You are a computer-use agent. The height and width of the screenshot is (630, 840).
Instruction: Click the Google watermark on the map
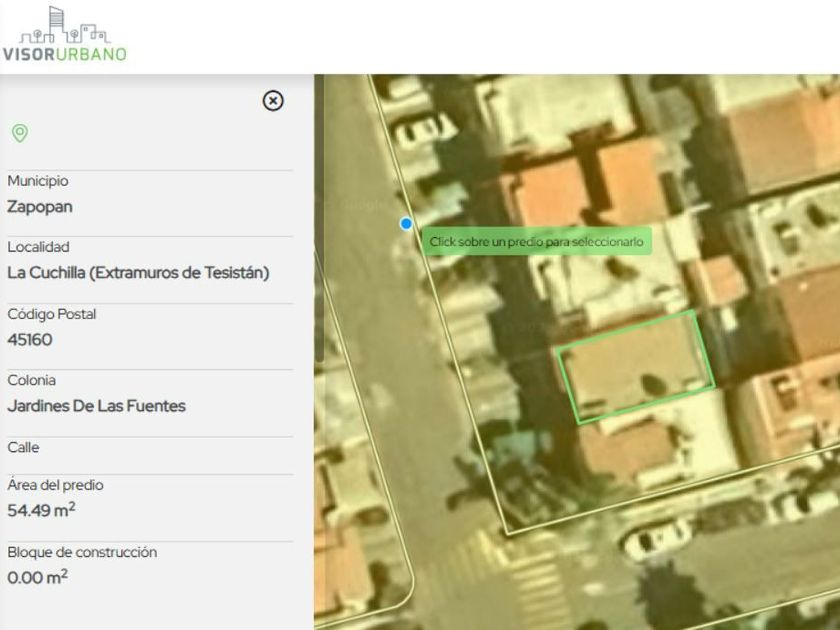[361, 205]
